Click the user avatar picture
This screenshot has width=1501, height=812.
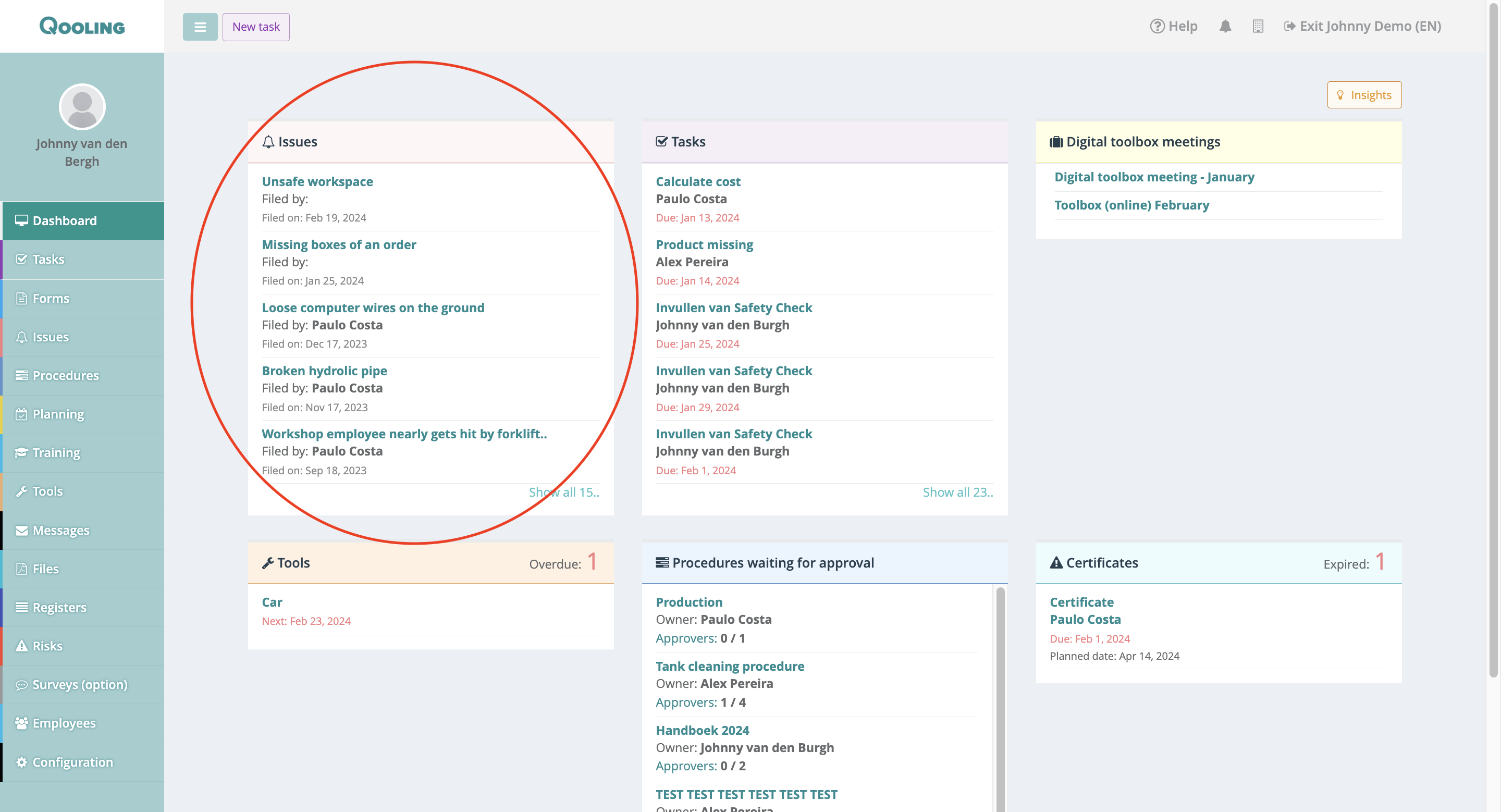coord(82,107)
